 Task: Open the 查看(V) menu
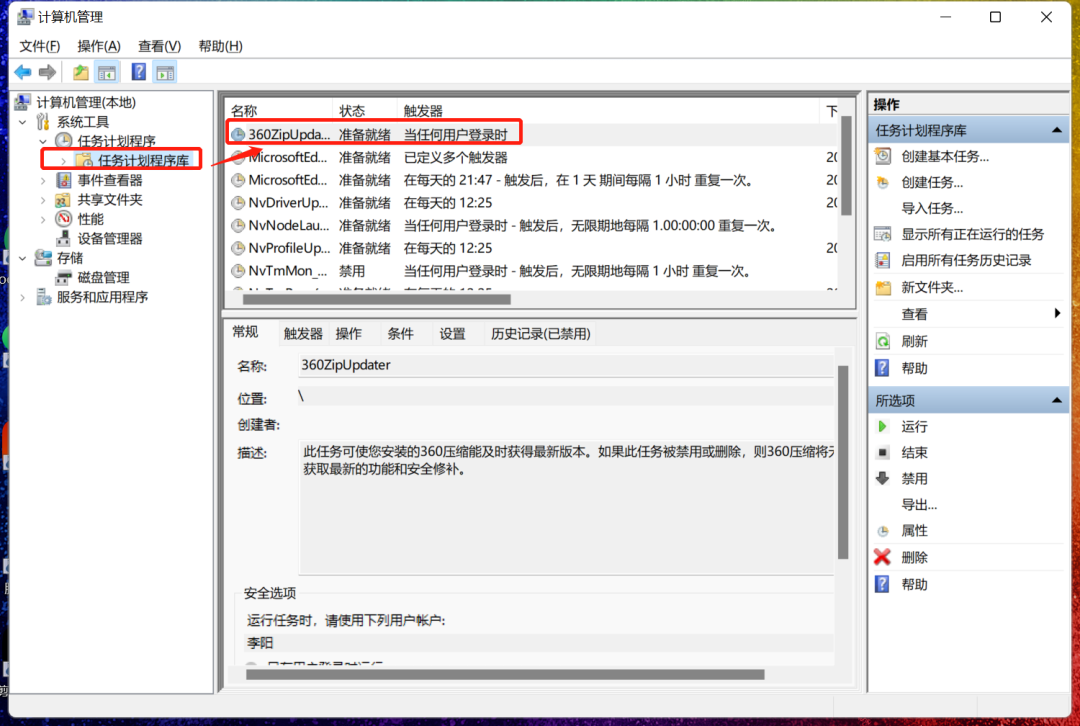[x=159, y=46]
